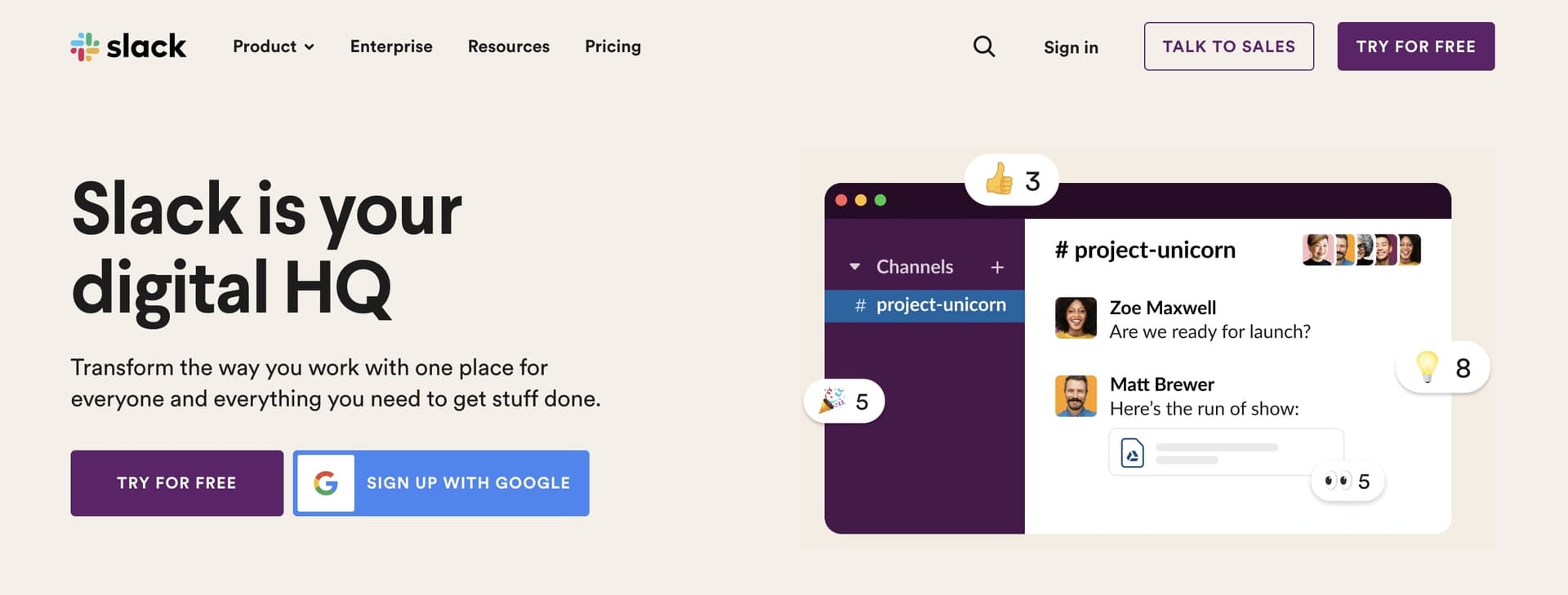Screen dimensions: 1568x595
Task: Click Matt Brewer's avatar
Action: pyautogui.click(x=1076, y=395)
